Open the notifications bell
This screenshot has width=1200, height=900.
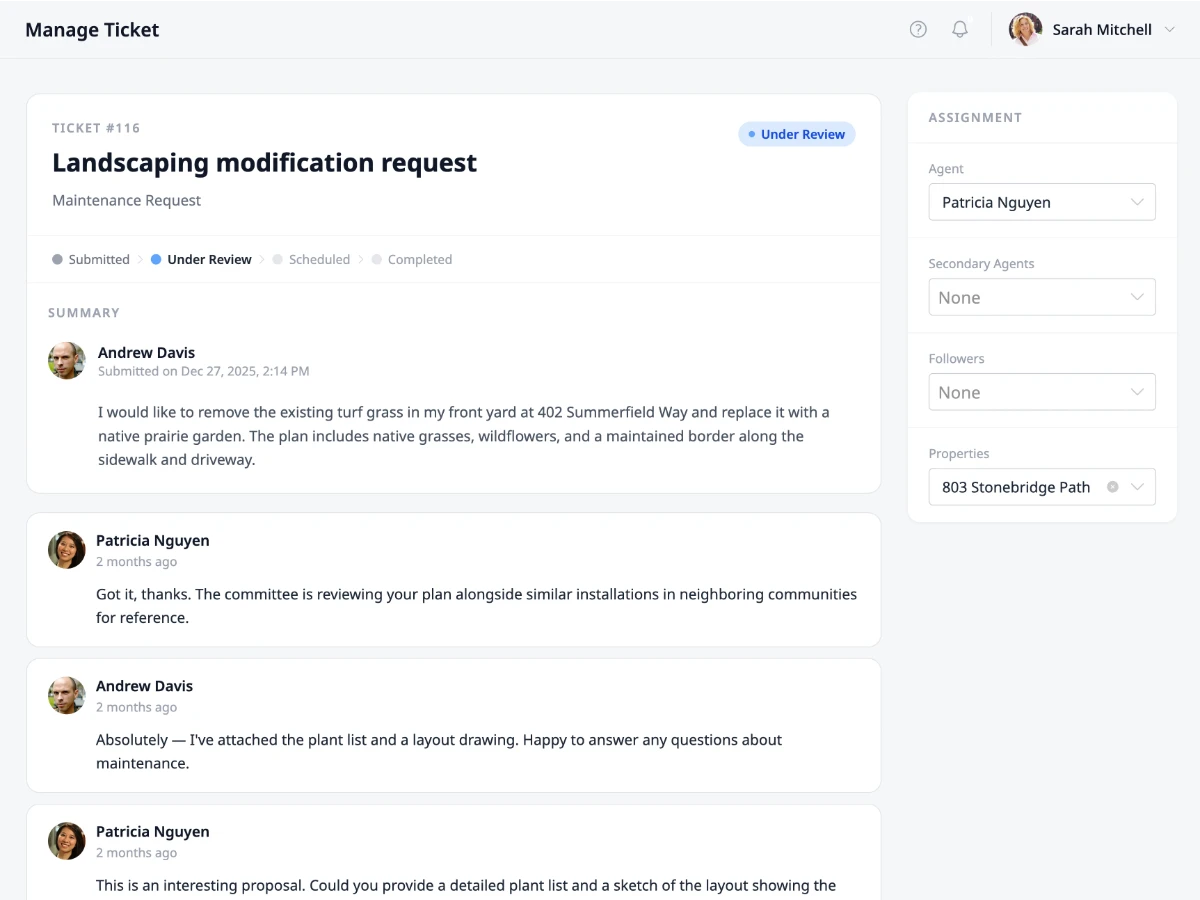click(959, 29)
